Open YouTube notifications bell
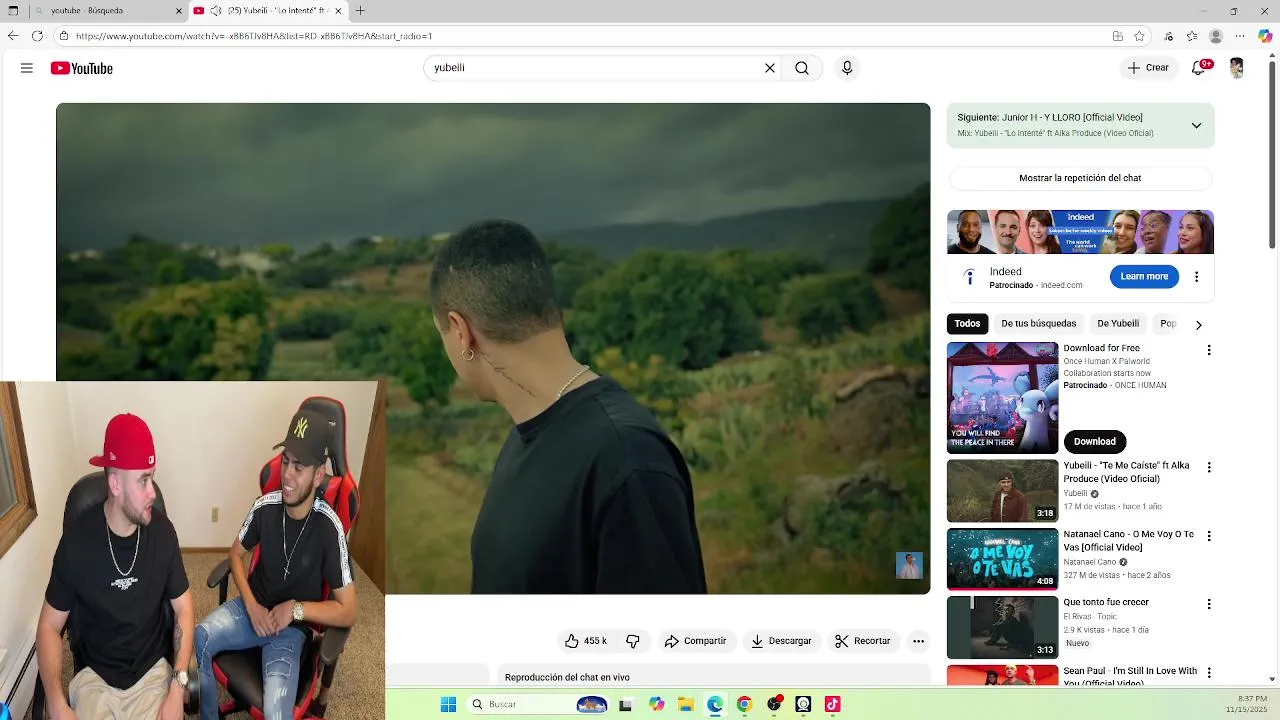This screenshot has height=720, width=1280. [1198, 68]
